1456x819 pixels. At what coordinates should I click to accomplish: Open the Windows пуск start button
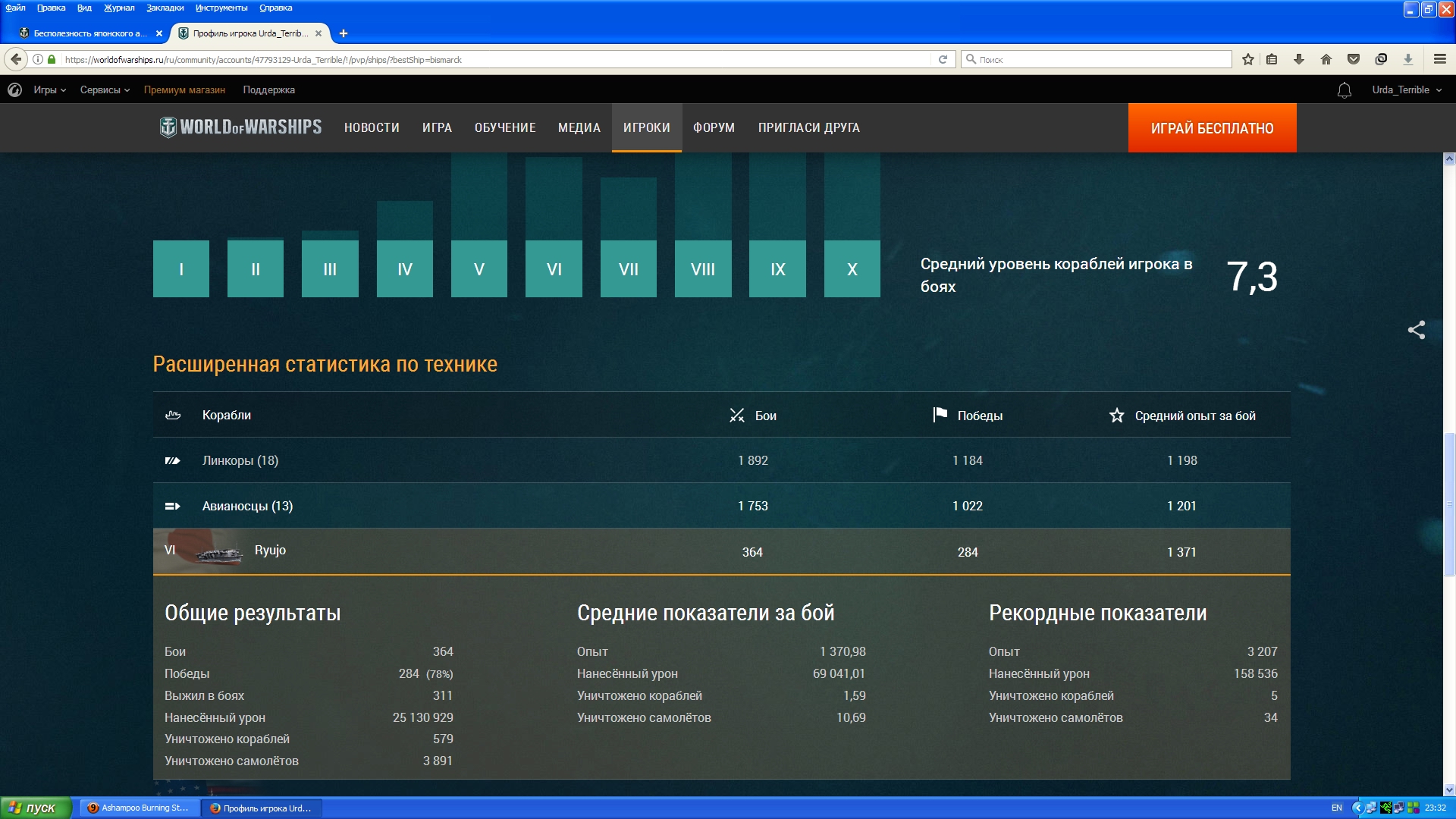[36, 808]
